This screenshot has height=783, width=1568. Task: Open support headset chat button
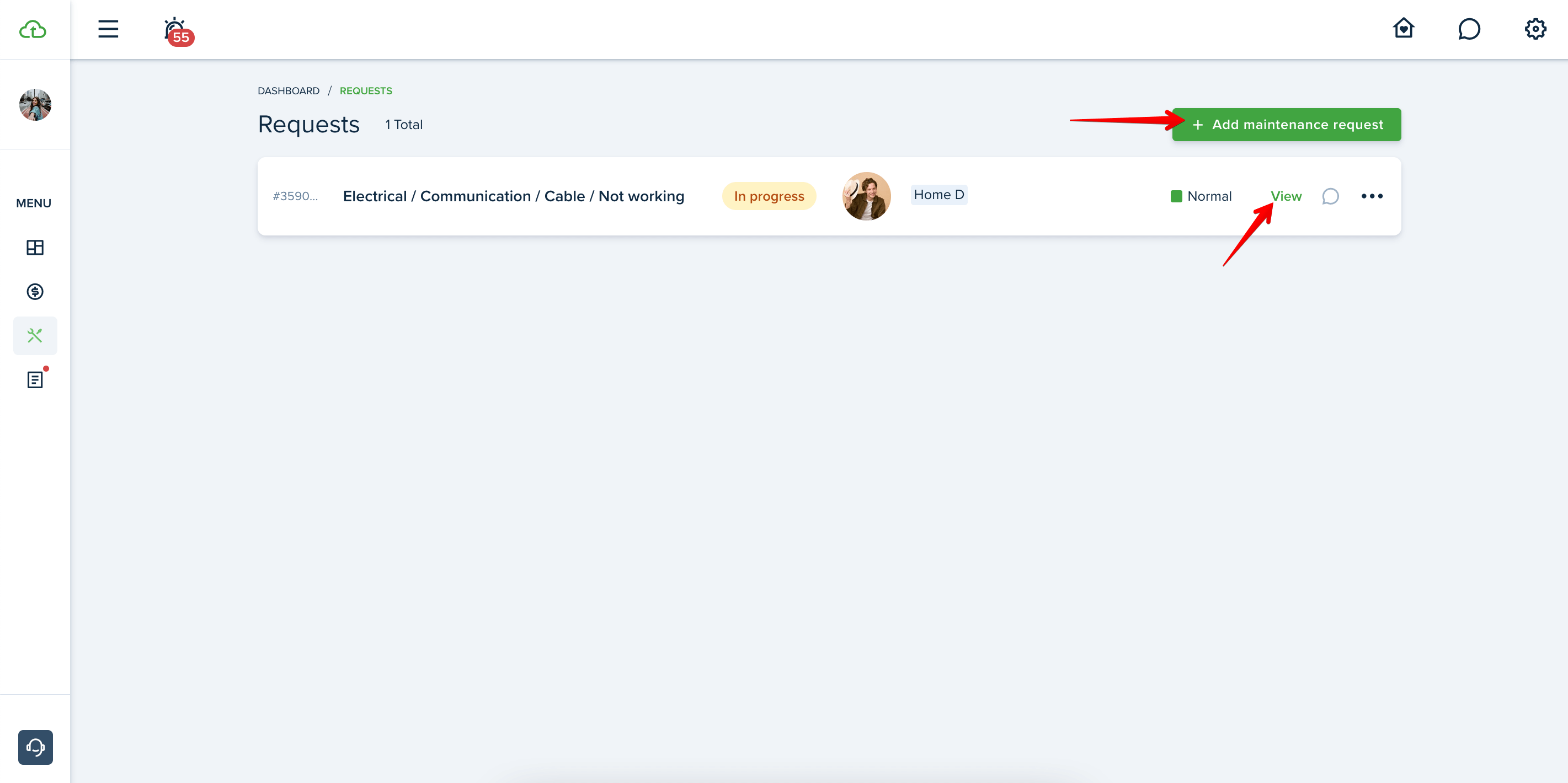point(35,747)
